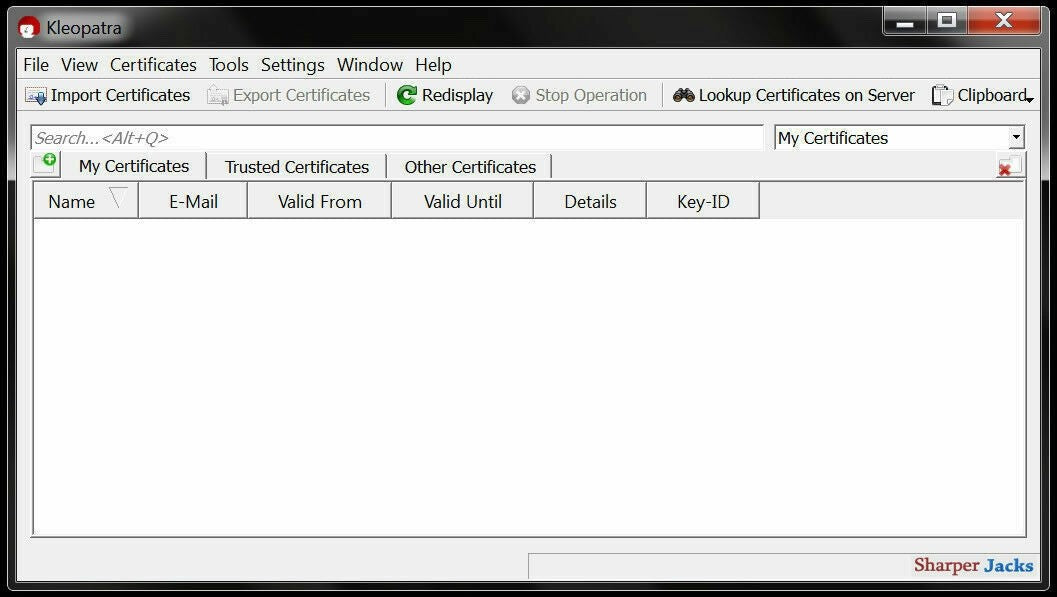Open the Settings menu

(292, 64)
